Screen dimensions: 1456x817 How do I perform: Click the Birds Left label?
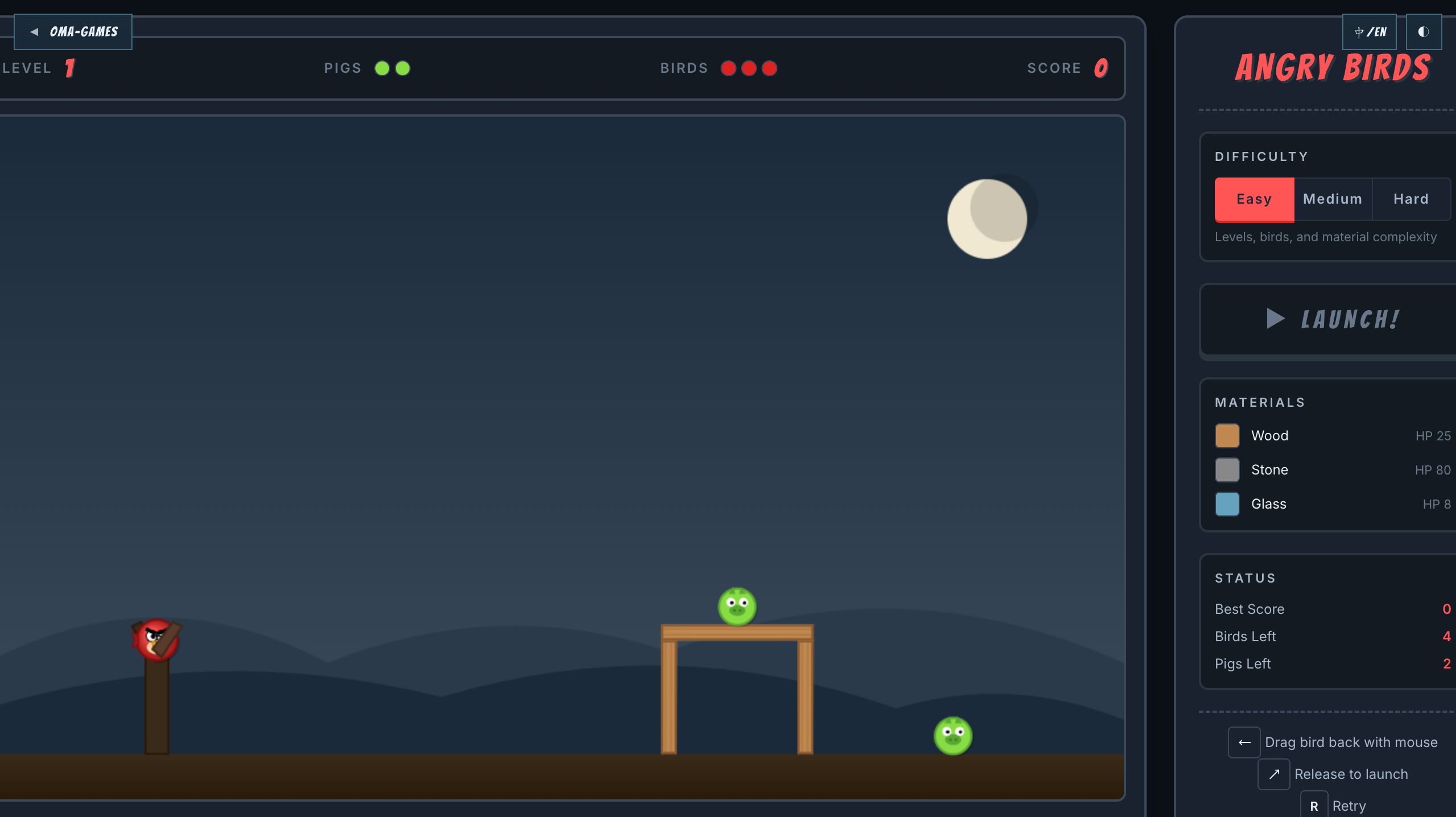click(1246, 637)
